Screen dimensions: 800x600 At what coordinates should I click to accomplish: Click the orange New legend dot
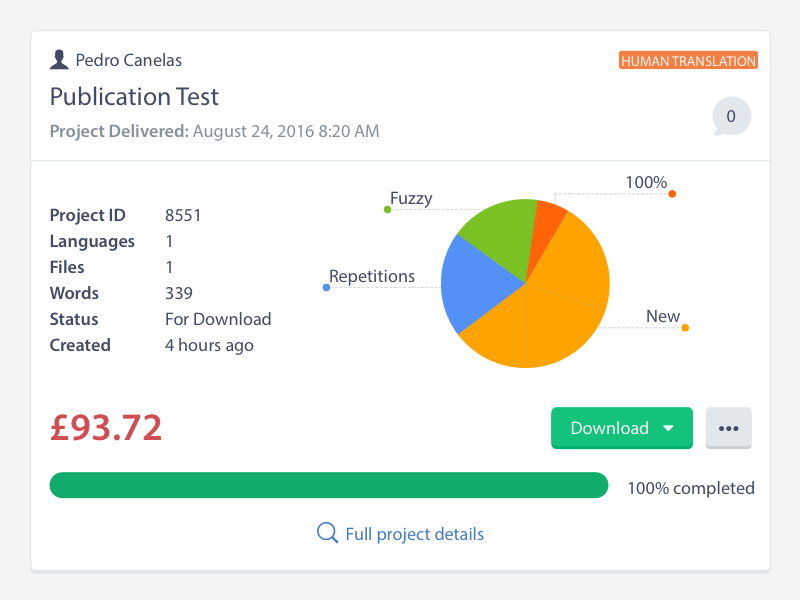685,327
